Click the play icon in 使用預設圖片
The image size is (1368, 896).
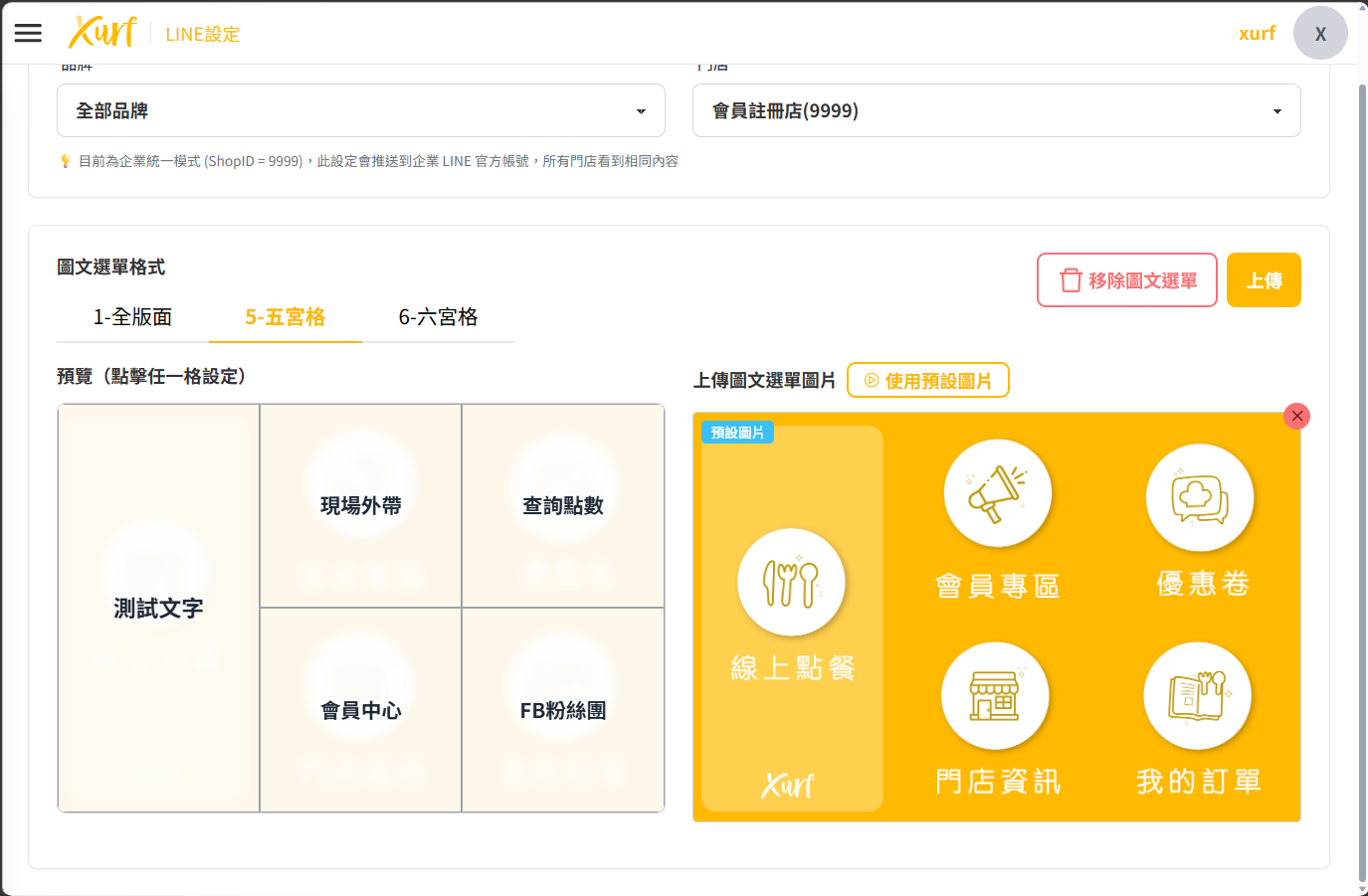pos(872,381)
